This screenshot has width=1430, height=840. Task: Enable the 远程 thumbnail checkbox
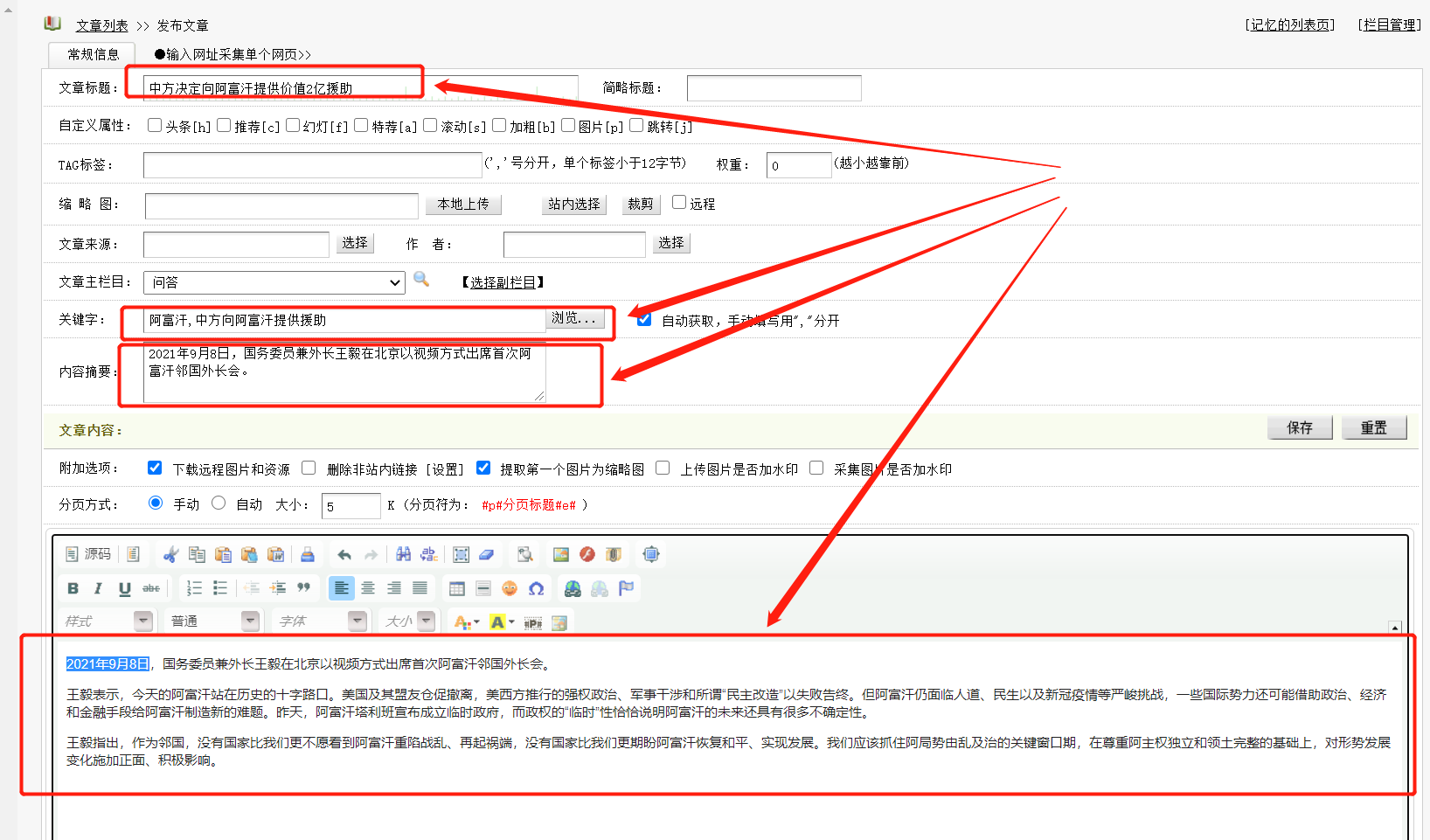click(679, 202)
